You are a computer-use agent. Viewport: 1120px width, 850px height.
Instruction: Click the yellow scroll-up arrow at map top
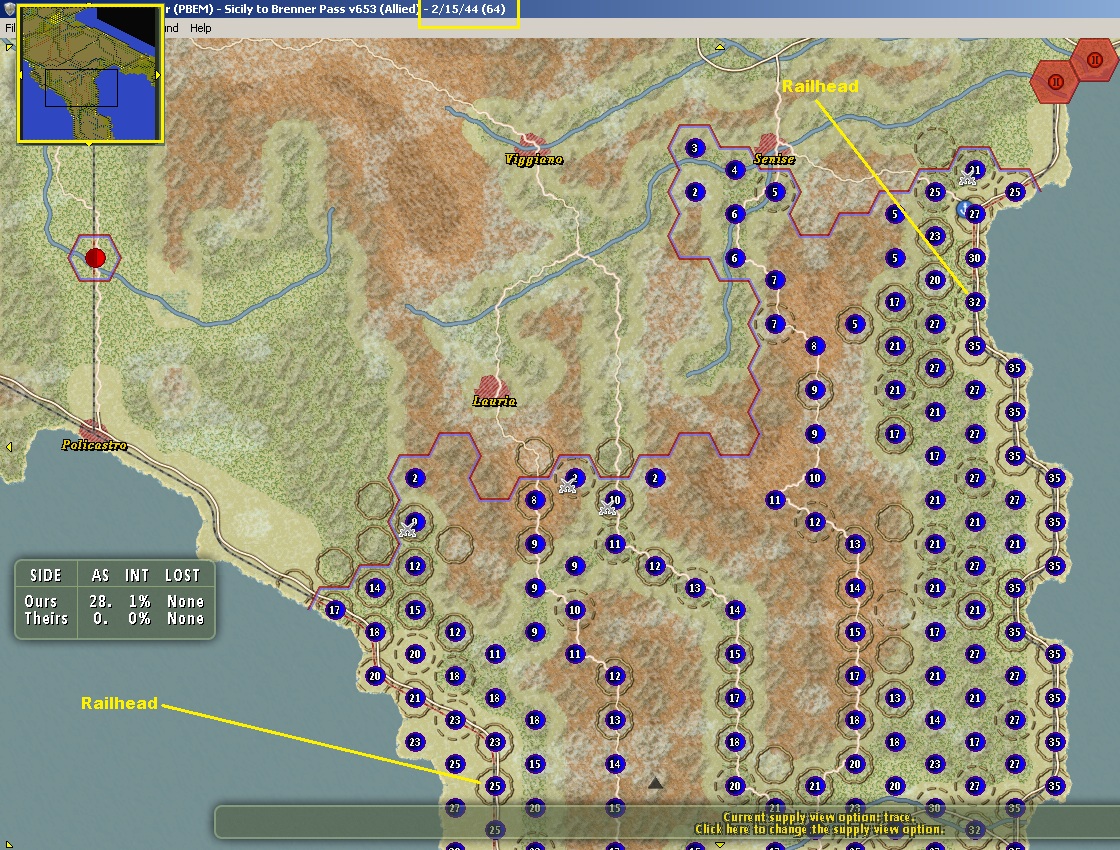[x=720, y=46]
